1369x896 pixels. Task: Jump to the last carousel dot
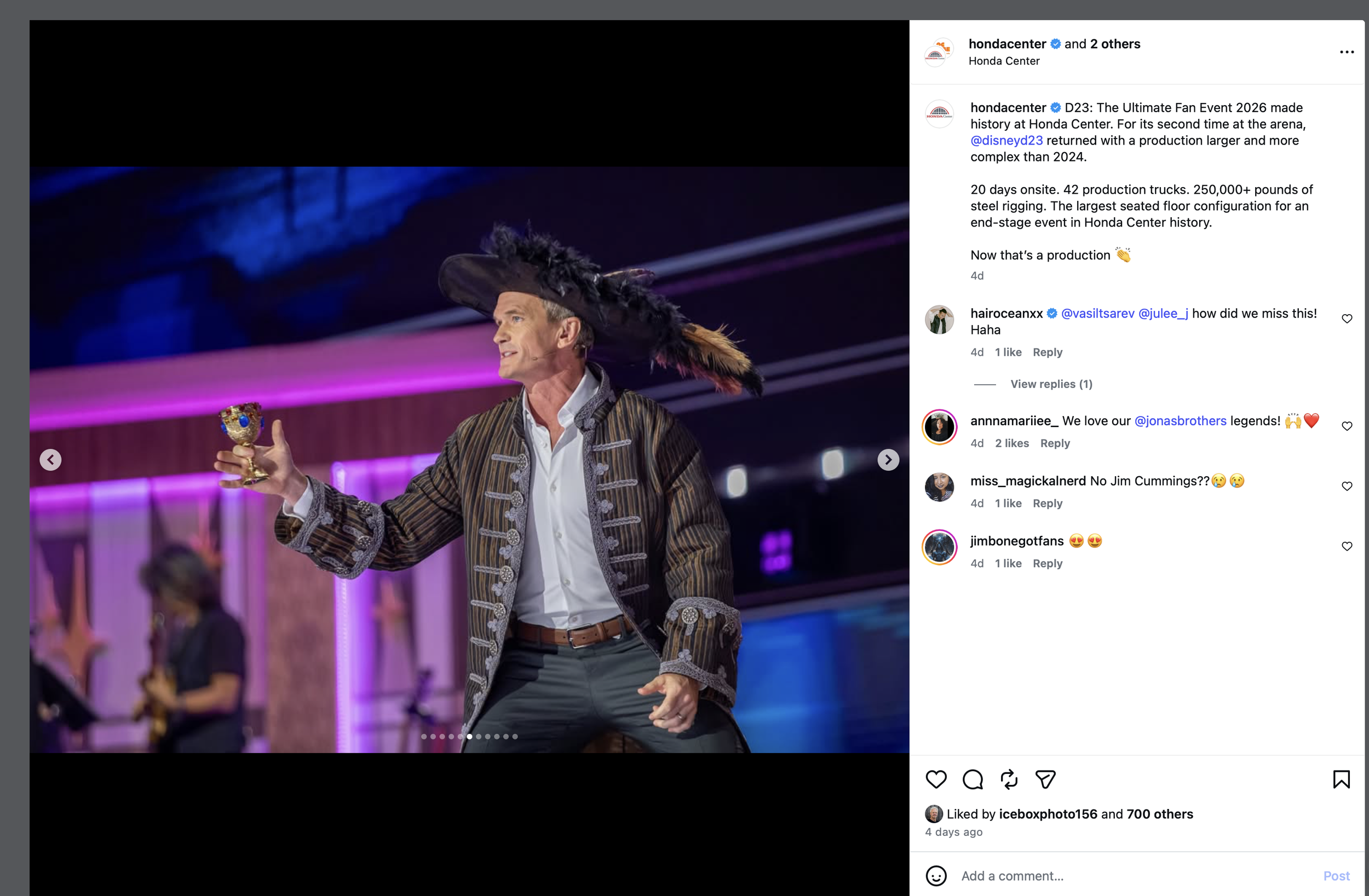pos(515,737)
